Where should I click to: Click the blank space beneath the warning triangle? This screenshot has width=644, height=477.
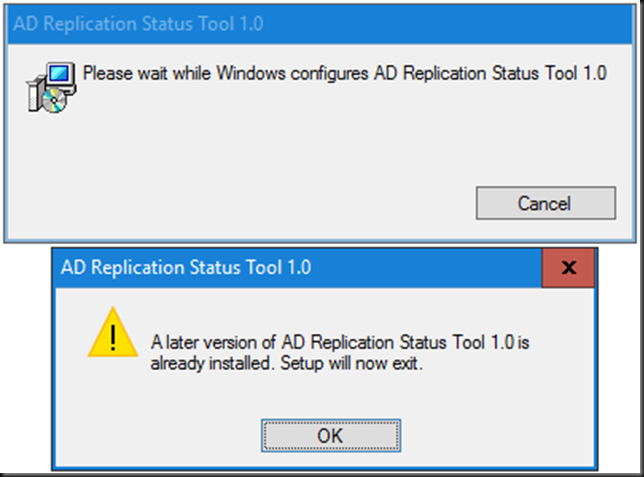point(113,394)
